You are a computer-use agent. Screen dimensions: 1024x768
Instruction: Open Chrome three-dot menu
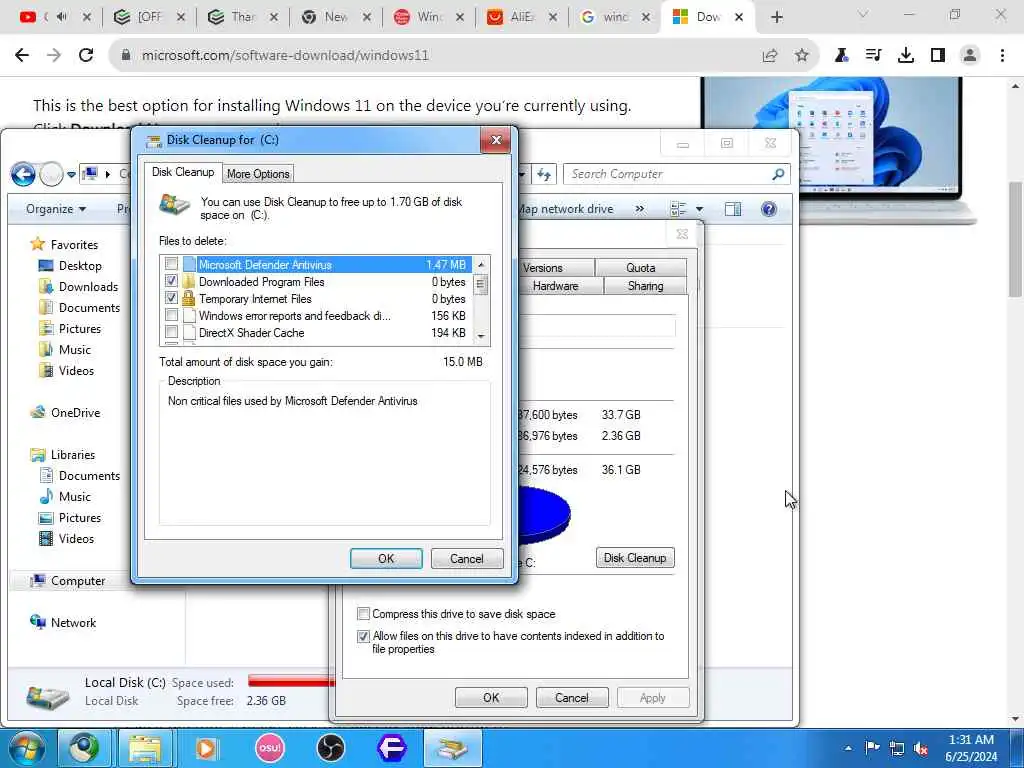1002,56
